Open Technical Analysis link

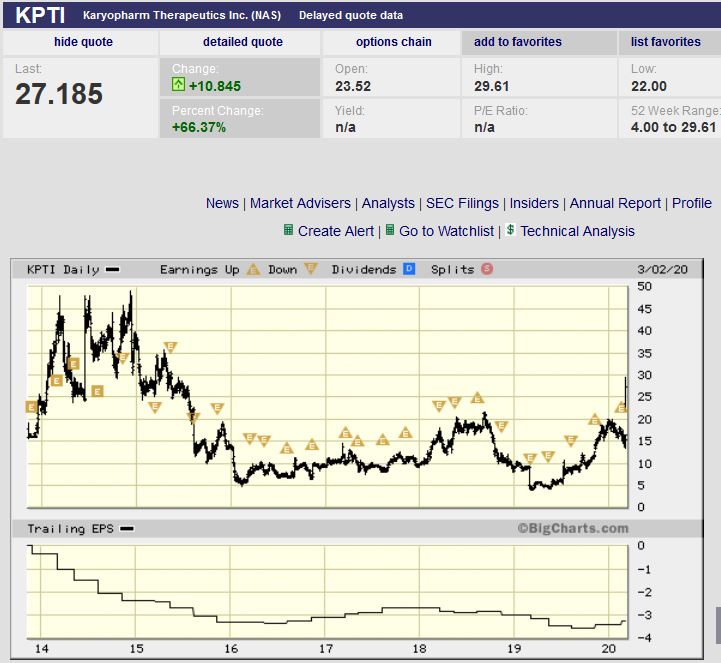coord(577,231)
